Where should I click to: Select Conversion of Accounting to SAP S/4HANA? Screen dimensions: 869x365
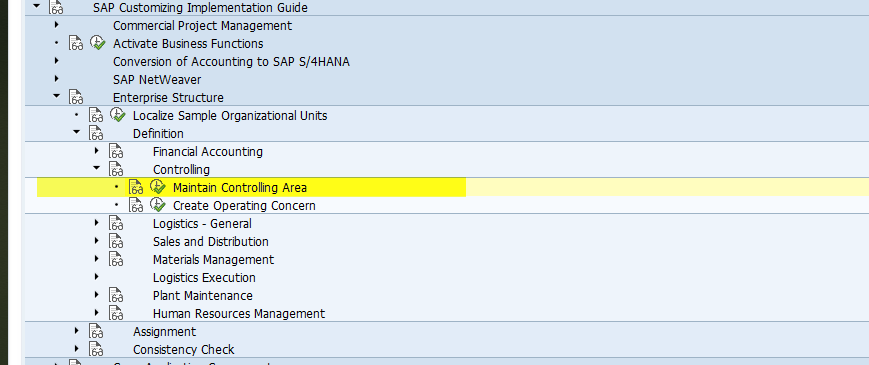tap(231, 61)
